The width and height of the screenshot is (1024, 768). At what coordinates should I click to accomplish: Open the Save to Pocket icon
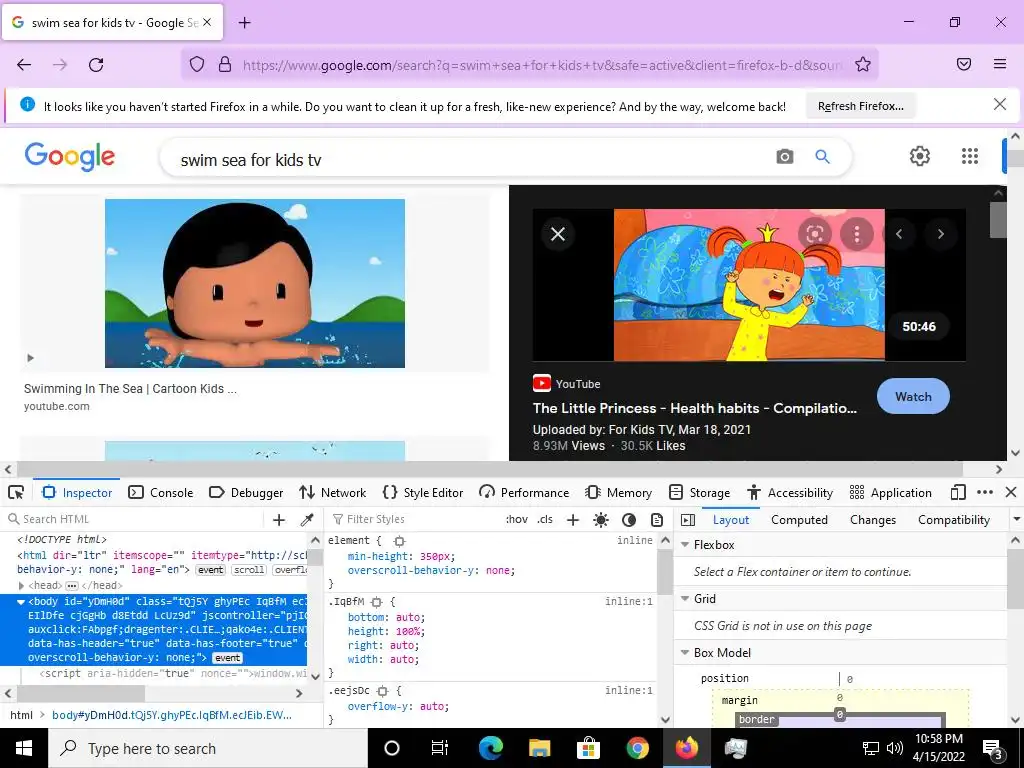click(x=963, y=64)
